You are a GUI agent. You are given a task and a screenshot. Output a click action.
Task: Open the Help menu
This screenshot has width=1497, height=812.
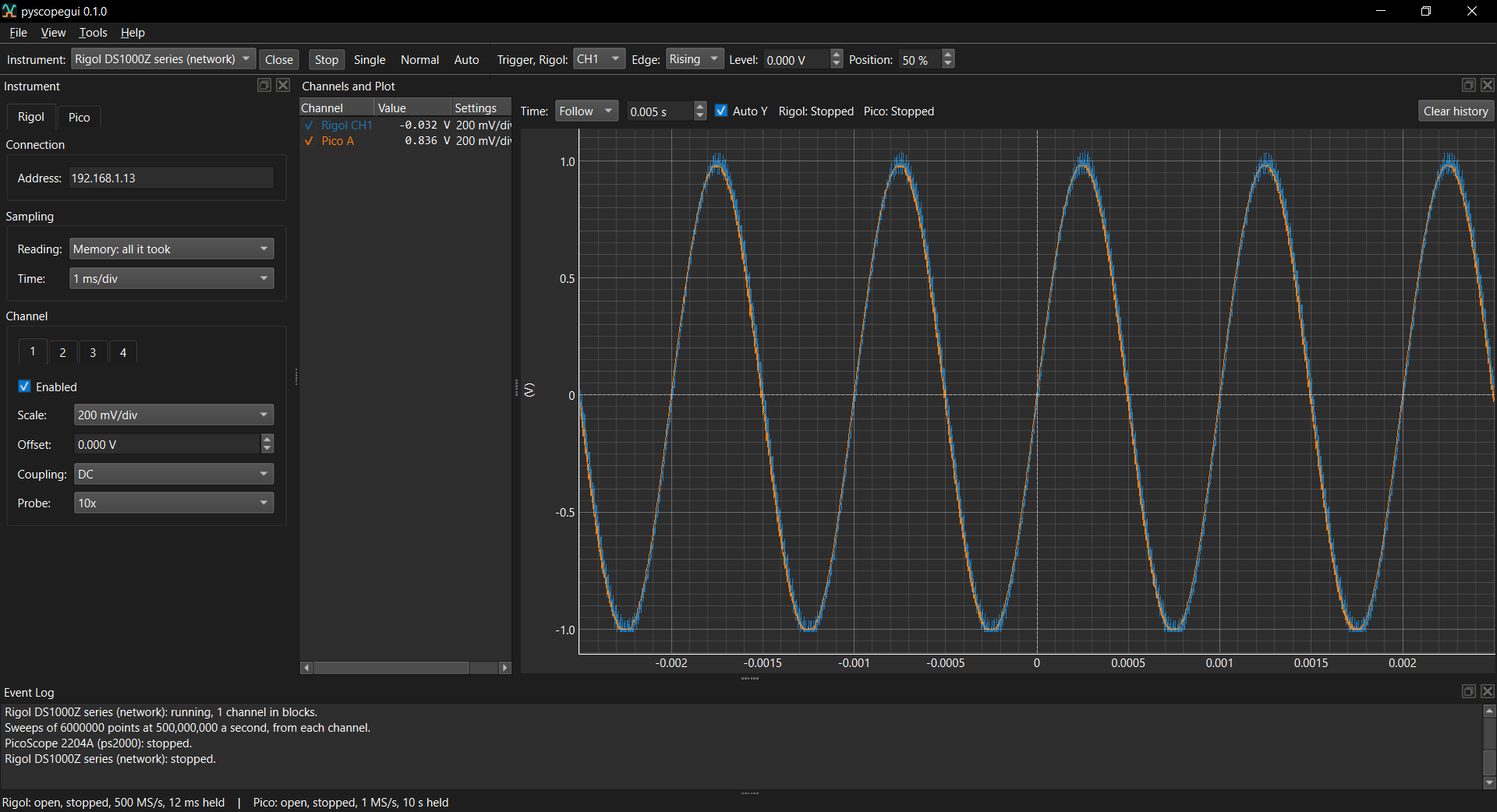click(133, 33)
